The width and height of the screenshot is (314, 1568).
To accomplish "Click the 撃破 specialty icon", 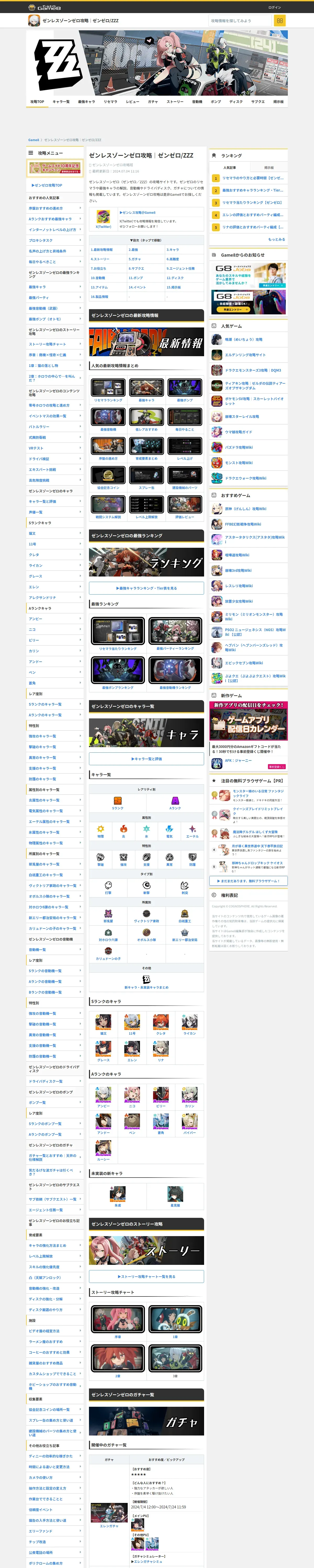I will point(100,857).
